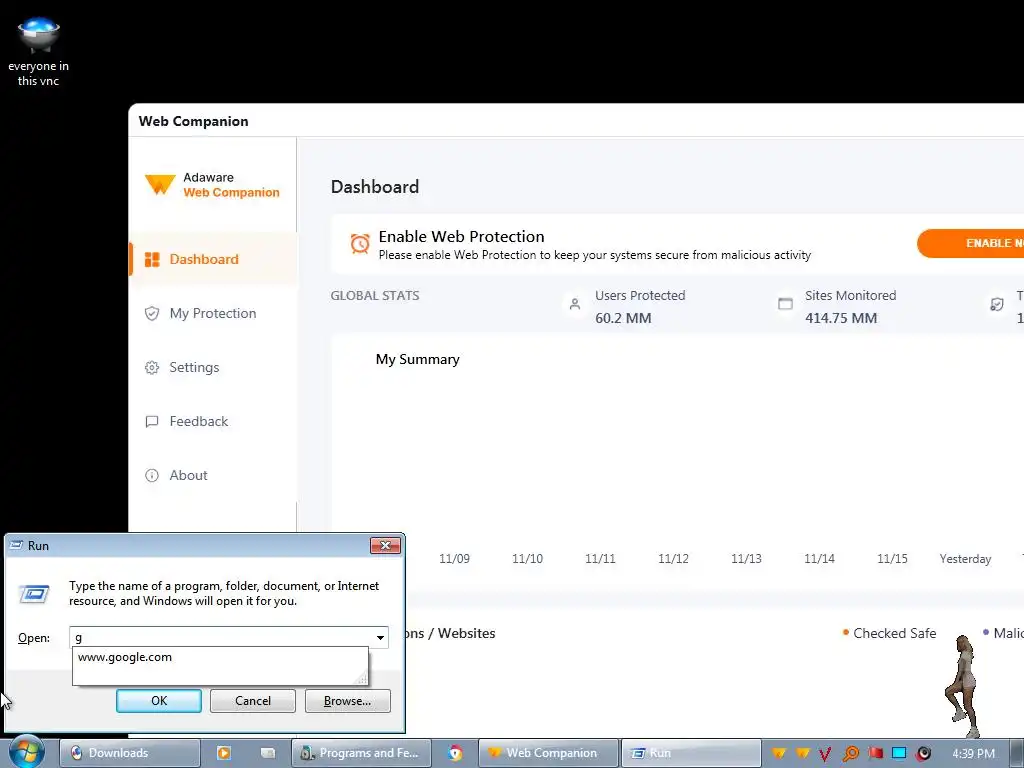Image resolution: width=1024 pixels, height=768 pixels.
Task: Click the blue monitor tray icon
Action: (899, 753)
